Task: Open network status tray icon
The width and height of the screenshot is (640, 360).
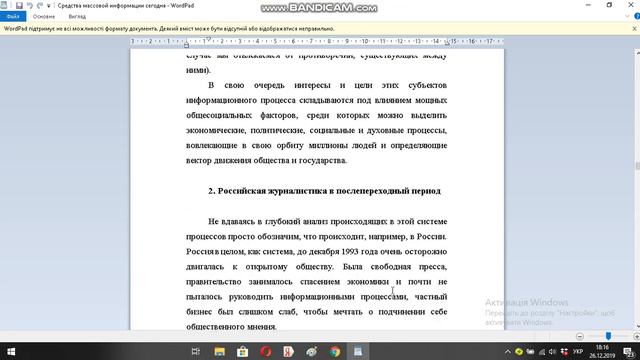Action: coord(542,352)
